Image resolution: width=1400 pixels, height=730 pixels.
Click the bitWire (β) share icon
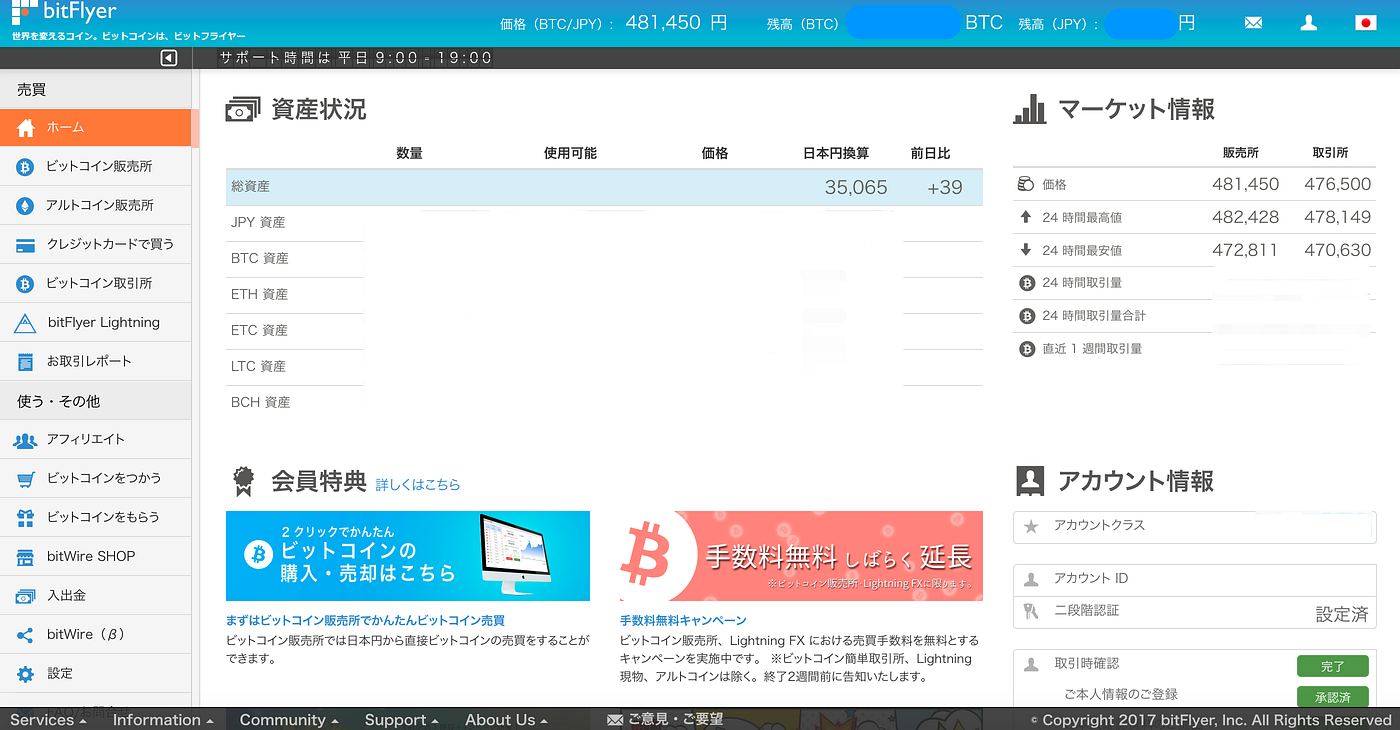26,634
